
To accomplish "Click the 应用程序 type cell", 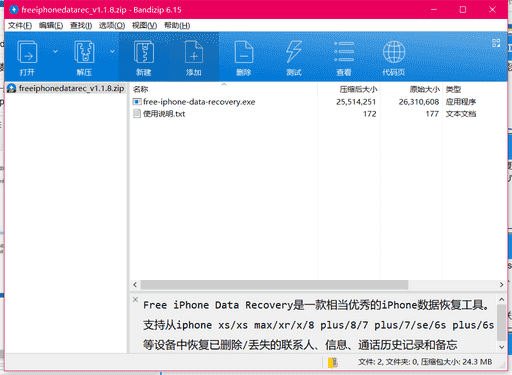I will click(461, 102).
